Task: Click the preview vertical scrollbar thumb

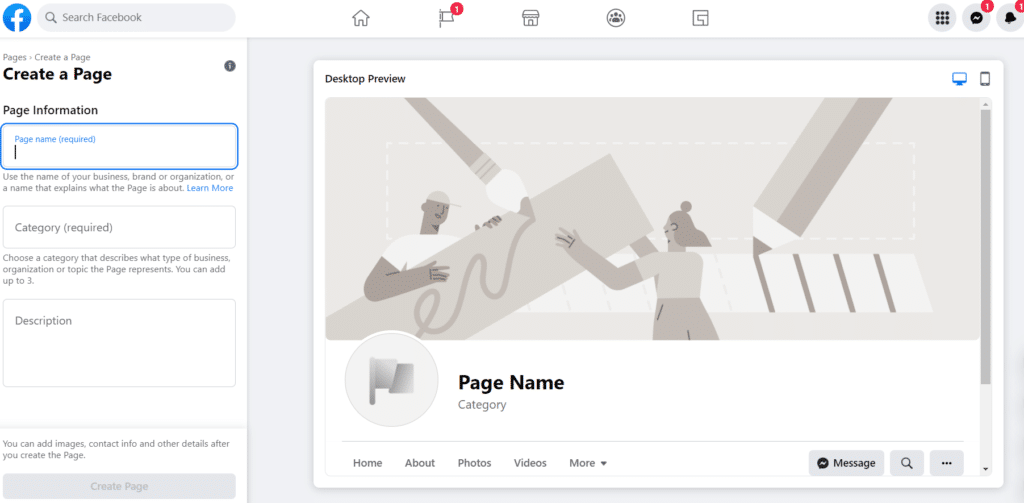Action: click(985, 246)
